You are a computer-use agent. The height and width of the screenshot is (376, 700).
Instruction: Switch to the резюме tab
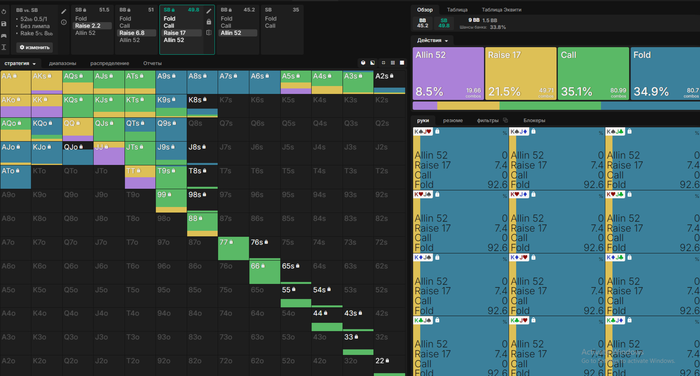click(x=453, y=121)
